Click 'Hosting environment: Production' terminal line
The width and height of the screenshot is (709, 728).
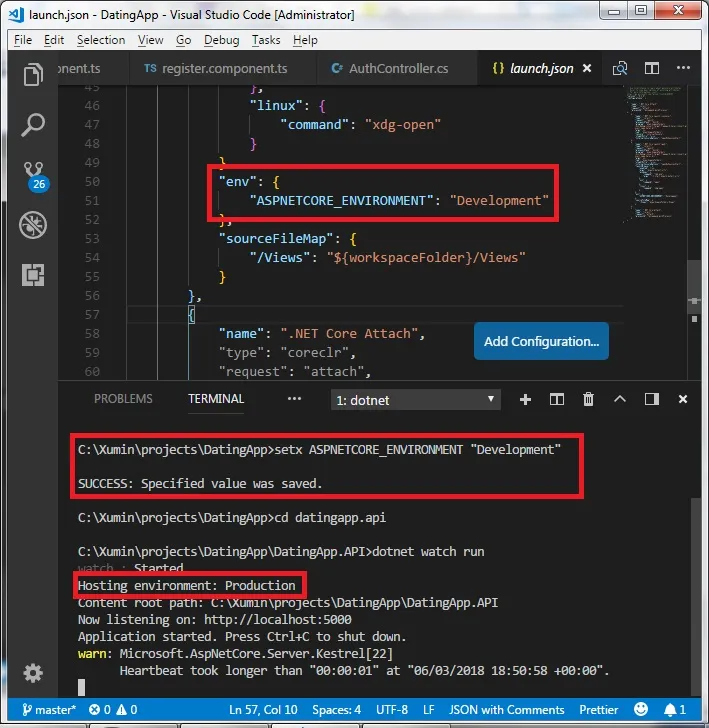[187, 585]
